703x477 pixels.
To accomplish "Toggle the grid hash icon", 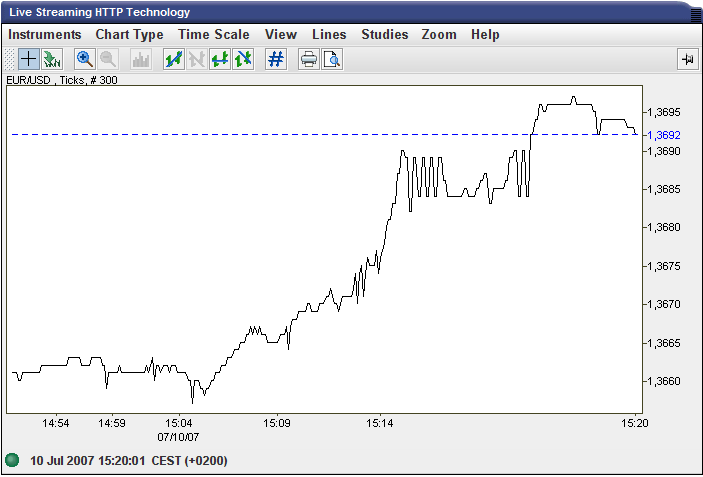I will 276,59.
